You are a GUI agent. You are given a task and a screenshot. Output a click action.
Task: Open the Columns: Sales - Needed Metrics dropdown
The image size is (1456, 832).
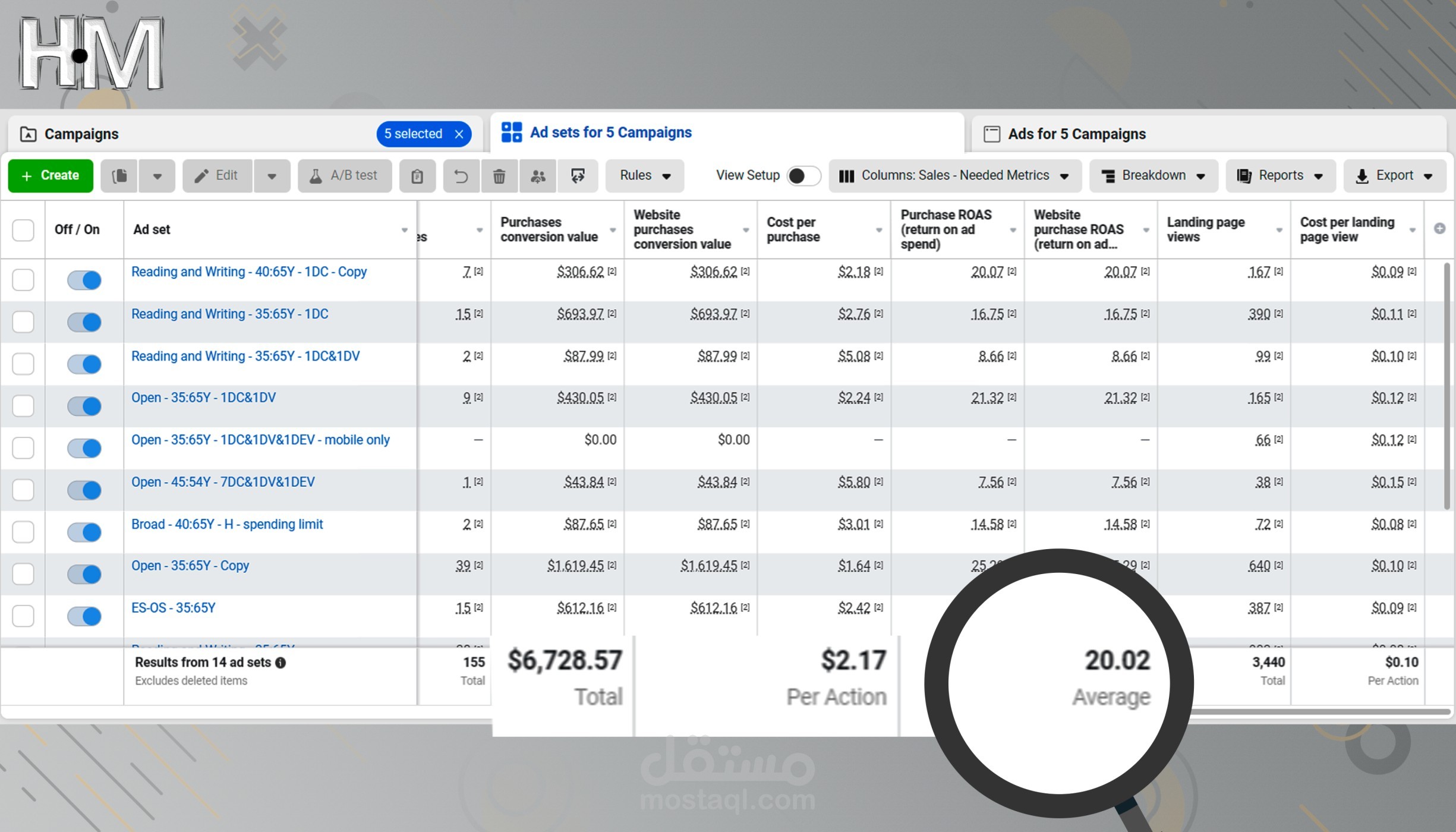(954, 176)
